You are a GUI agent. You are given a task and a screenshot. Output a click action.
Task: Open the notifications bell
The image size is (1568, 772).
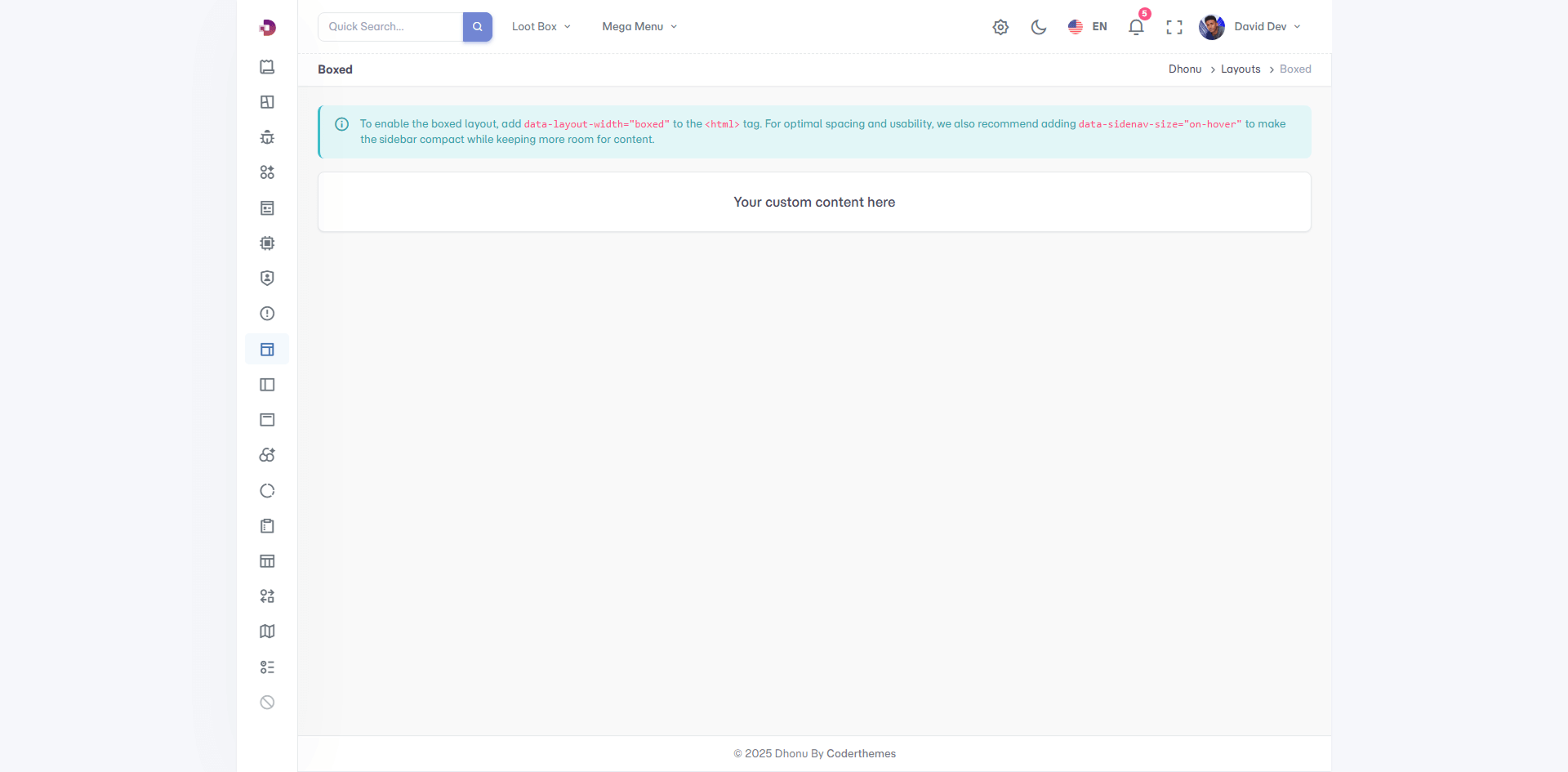(1136, 27)
